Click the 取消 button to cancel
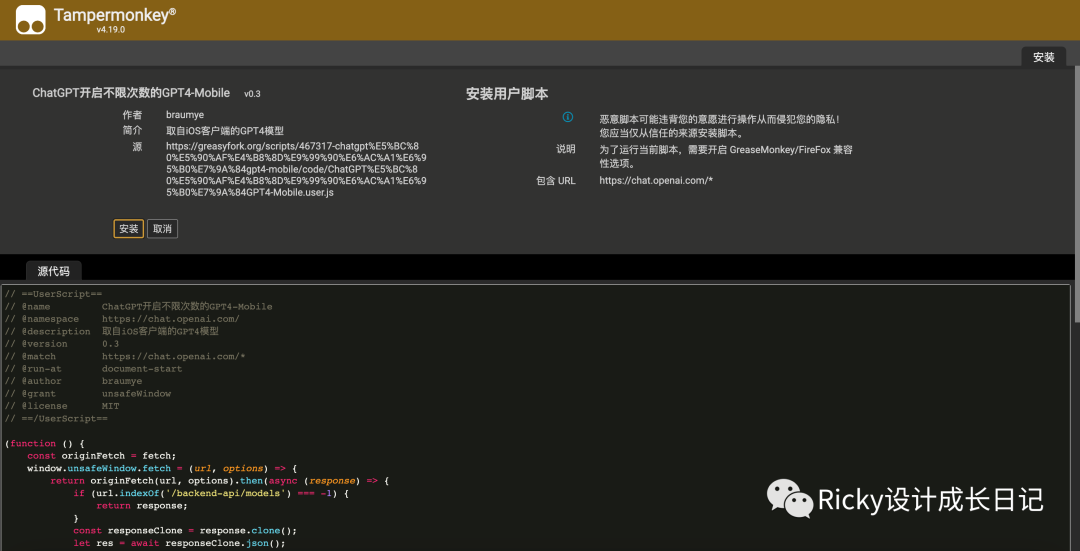Image resolution: width=1080 pixels, height=551 pixels. click(163, 229)
